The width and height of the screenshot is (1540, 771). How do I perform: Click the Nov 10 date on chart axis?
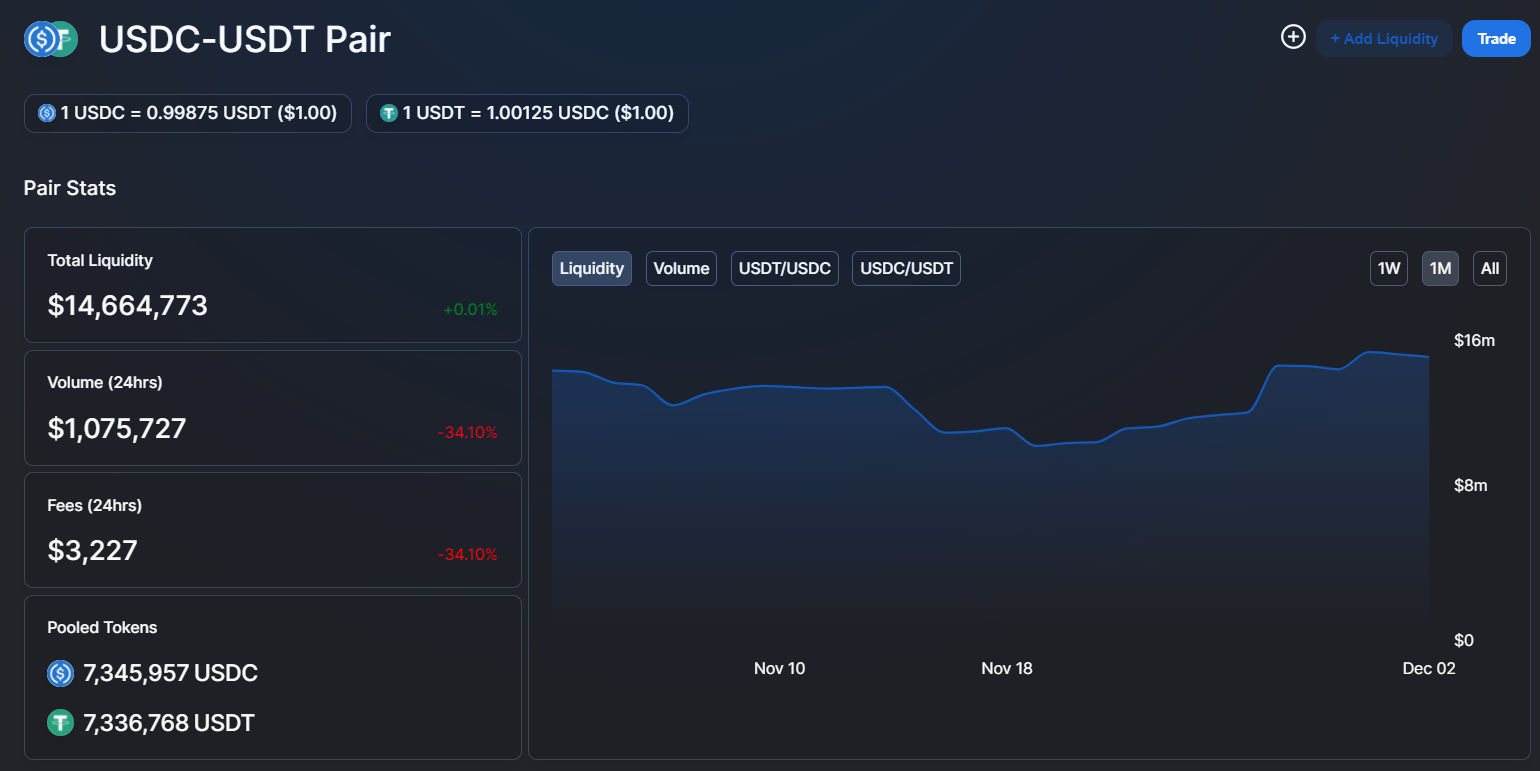[779, 668]
